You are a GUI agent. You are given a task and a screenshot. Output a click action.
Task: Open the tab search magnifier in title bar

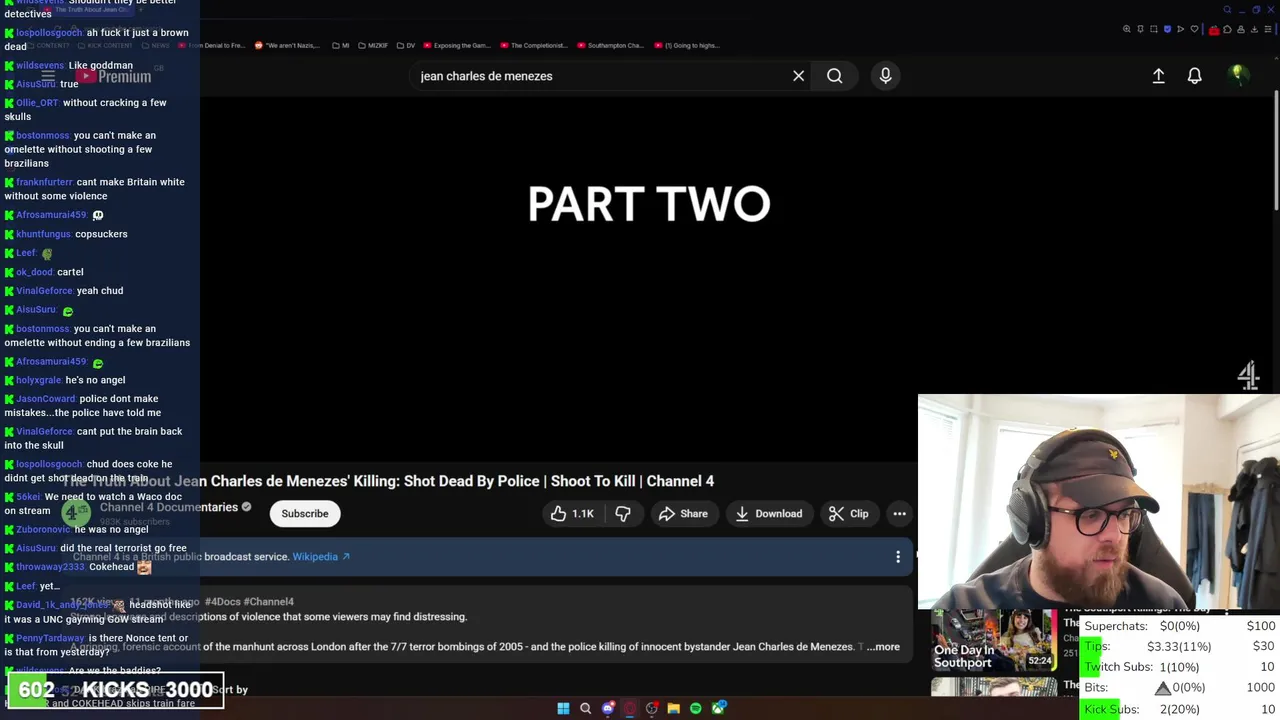[1227, 10]
